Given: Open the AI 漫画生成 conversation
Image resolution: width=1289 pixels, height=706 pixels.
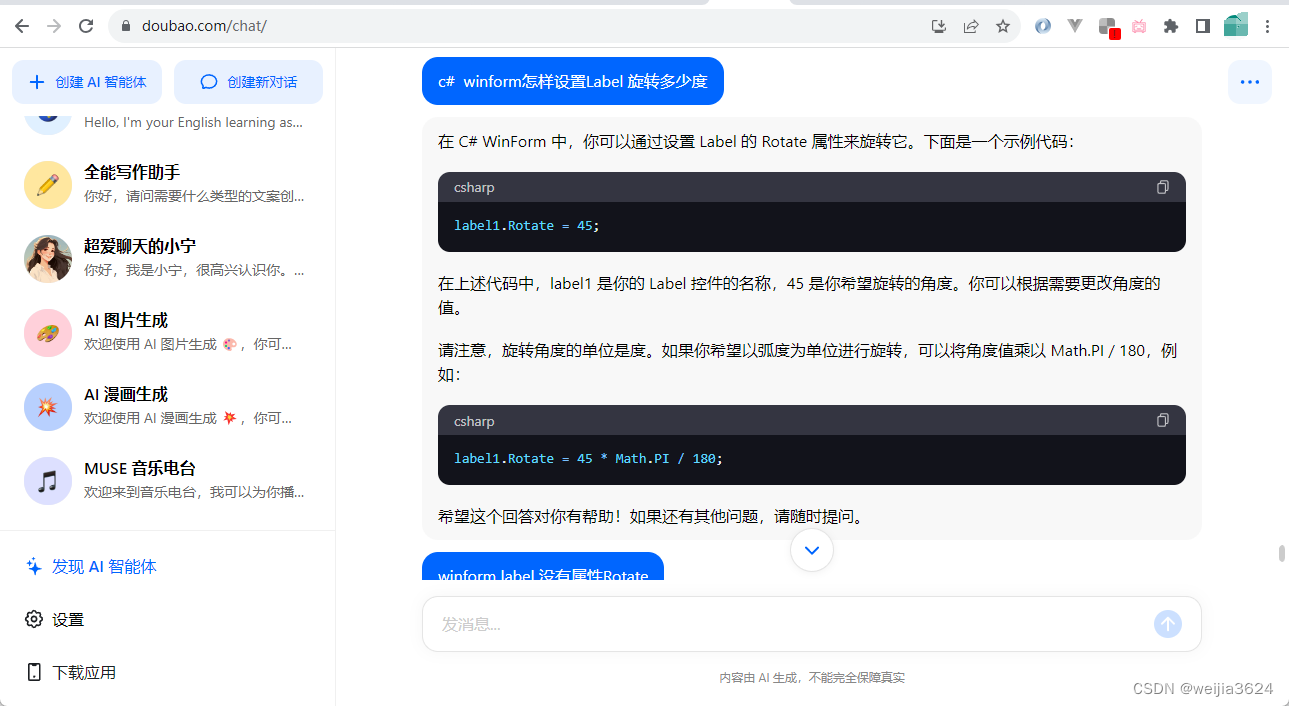Looking at the screenshot, I should pyautogui.click(x=167, y=407).
